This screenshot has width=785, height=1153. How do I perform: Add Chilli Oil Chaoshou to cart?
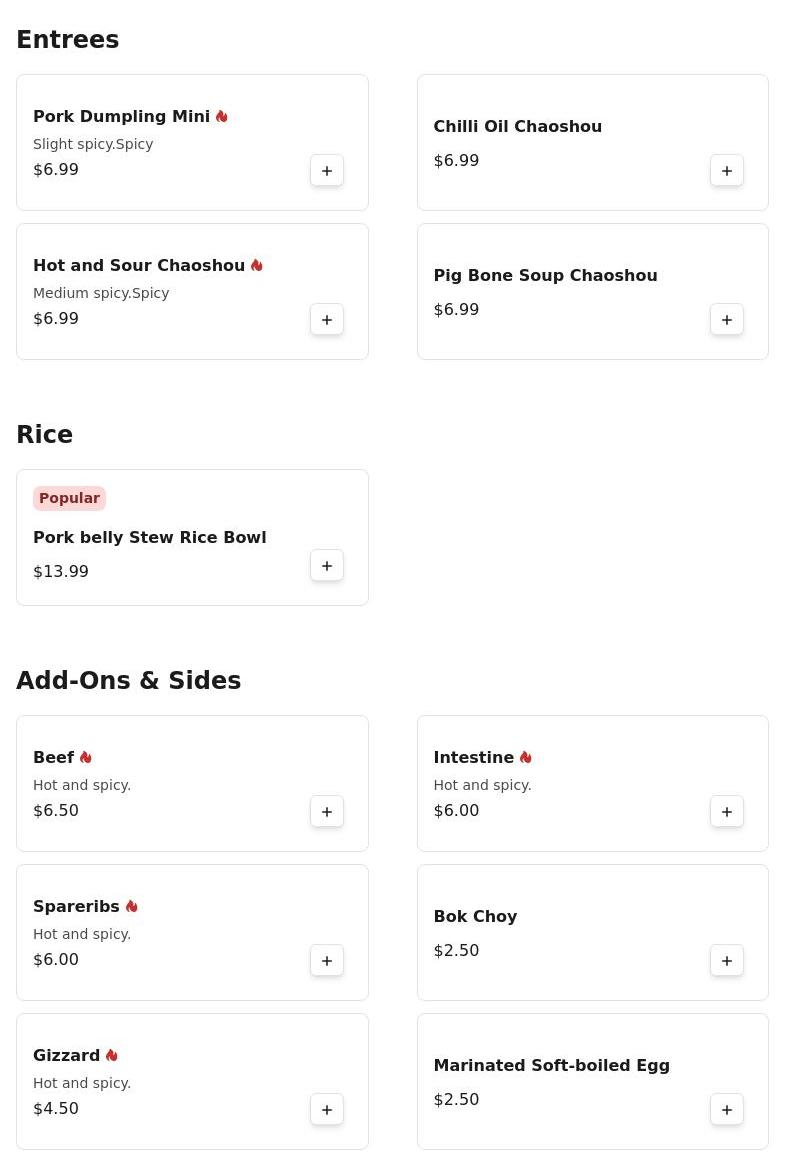[x=727, y=171]
